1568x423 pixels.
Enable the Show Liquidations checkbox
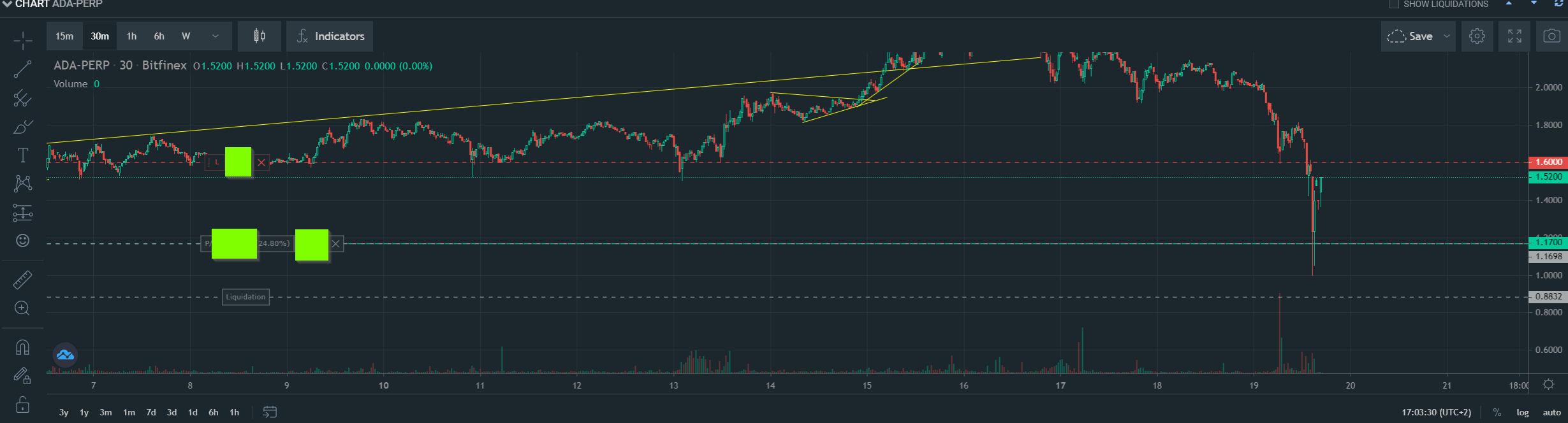(x=1394, y=4)
